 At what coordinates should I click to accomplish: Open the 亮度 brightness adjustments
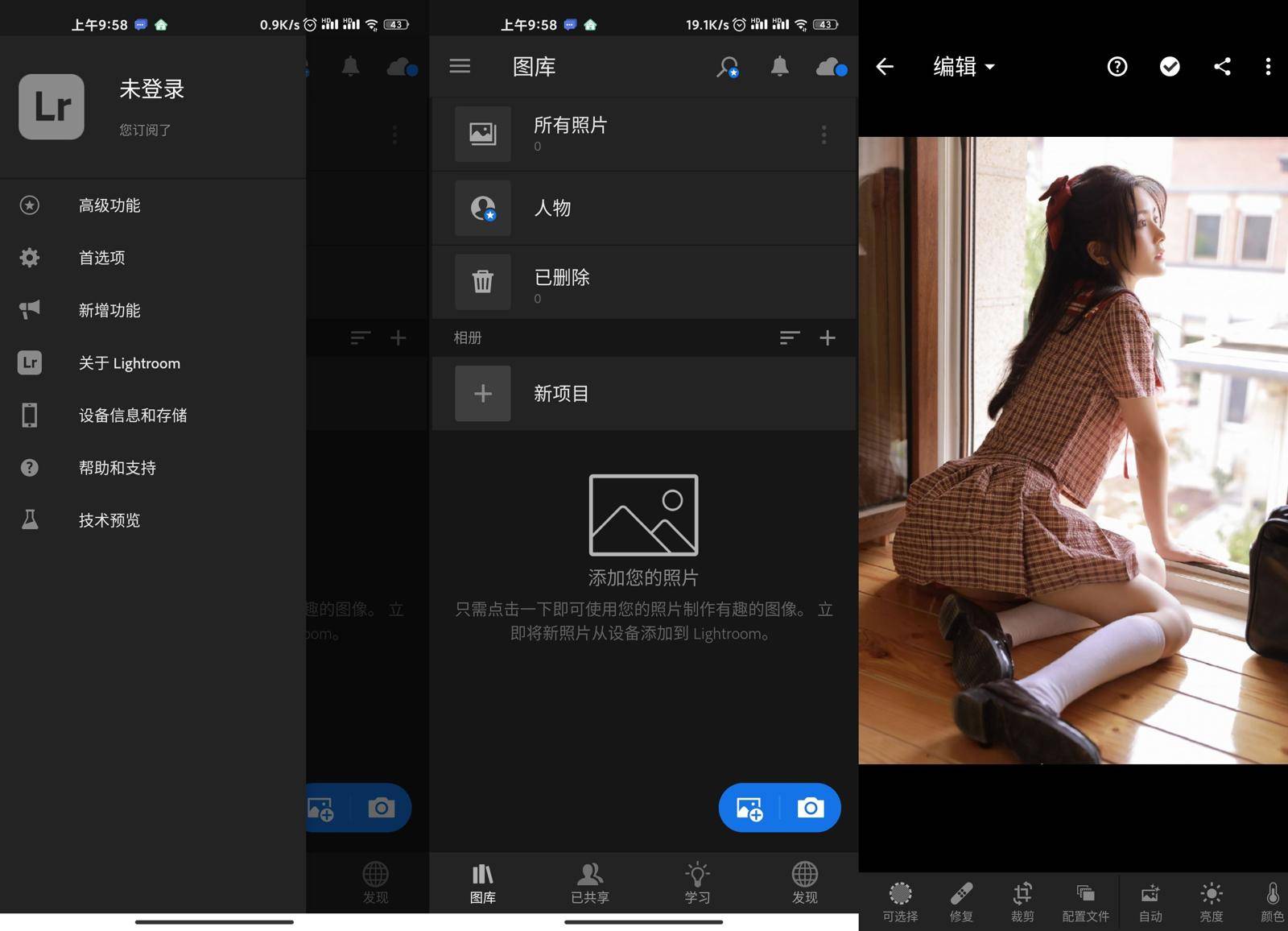coord(1211,900)
